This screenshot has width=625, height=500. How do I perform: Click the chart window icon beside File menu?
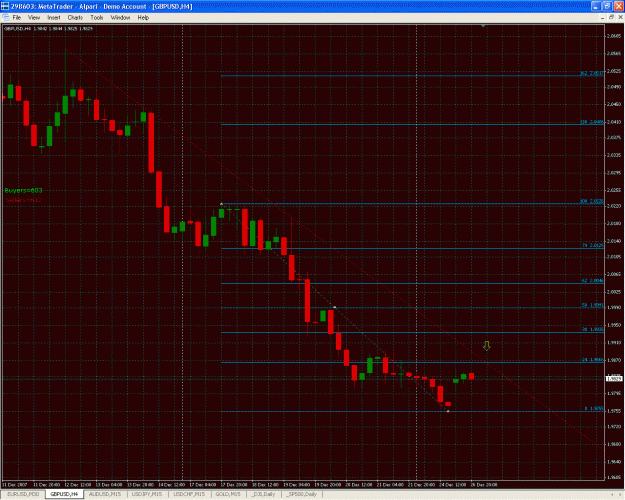pos(6,18)
